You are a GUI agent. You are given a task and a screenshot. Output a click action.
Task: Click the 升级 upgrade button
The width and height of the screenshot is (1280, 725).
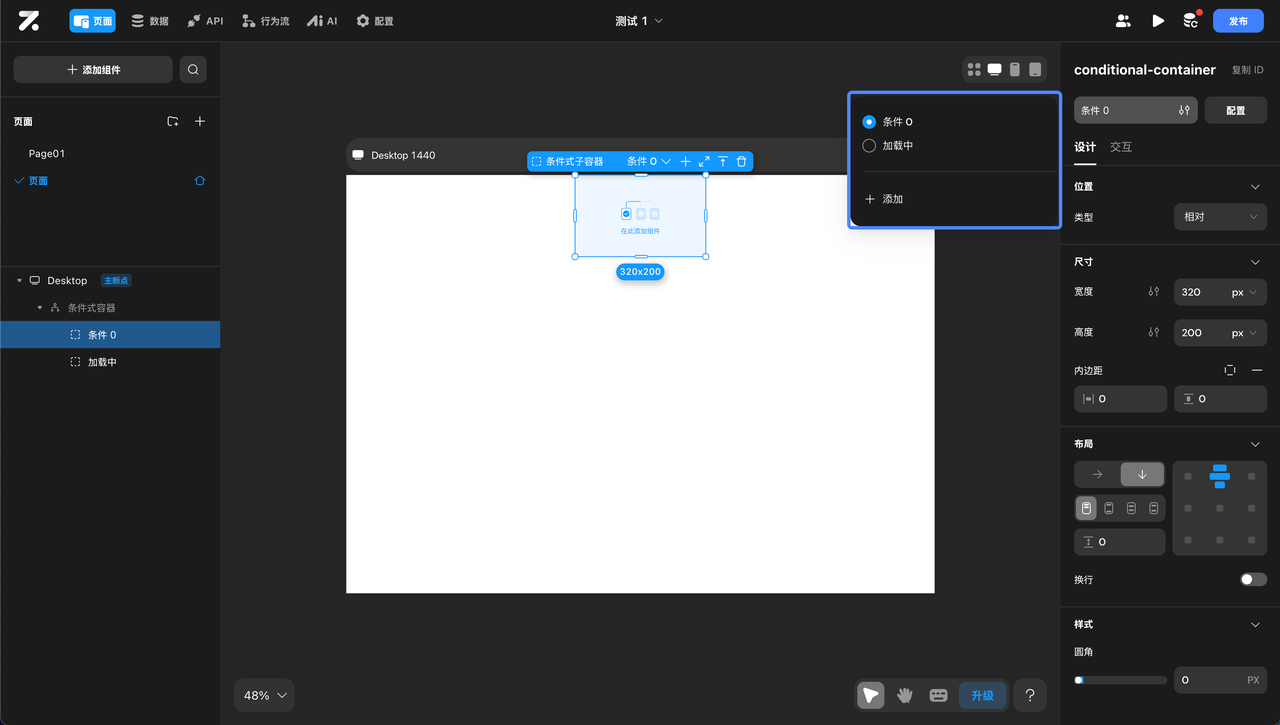click(983, 695)
